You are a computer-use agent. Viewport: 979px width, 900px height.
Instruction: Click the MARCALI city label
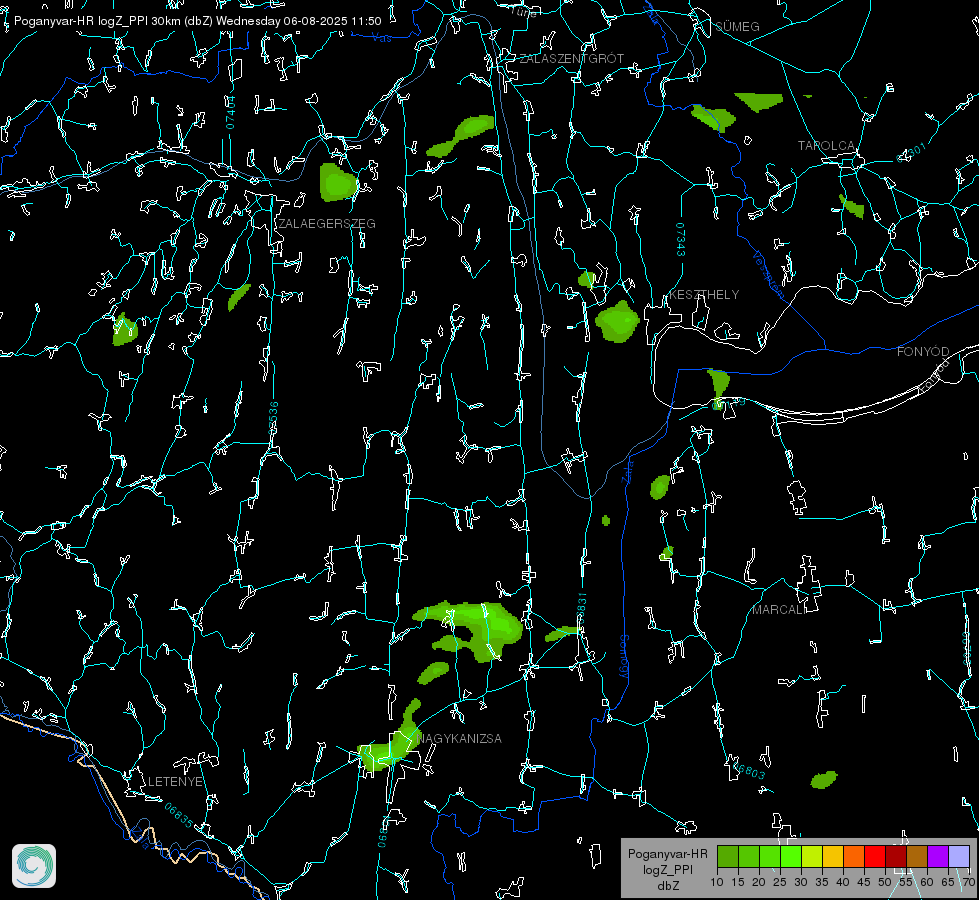coord(779,610)
